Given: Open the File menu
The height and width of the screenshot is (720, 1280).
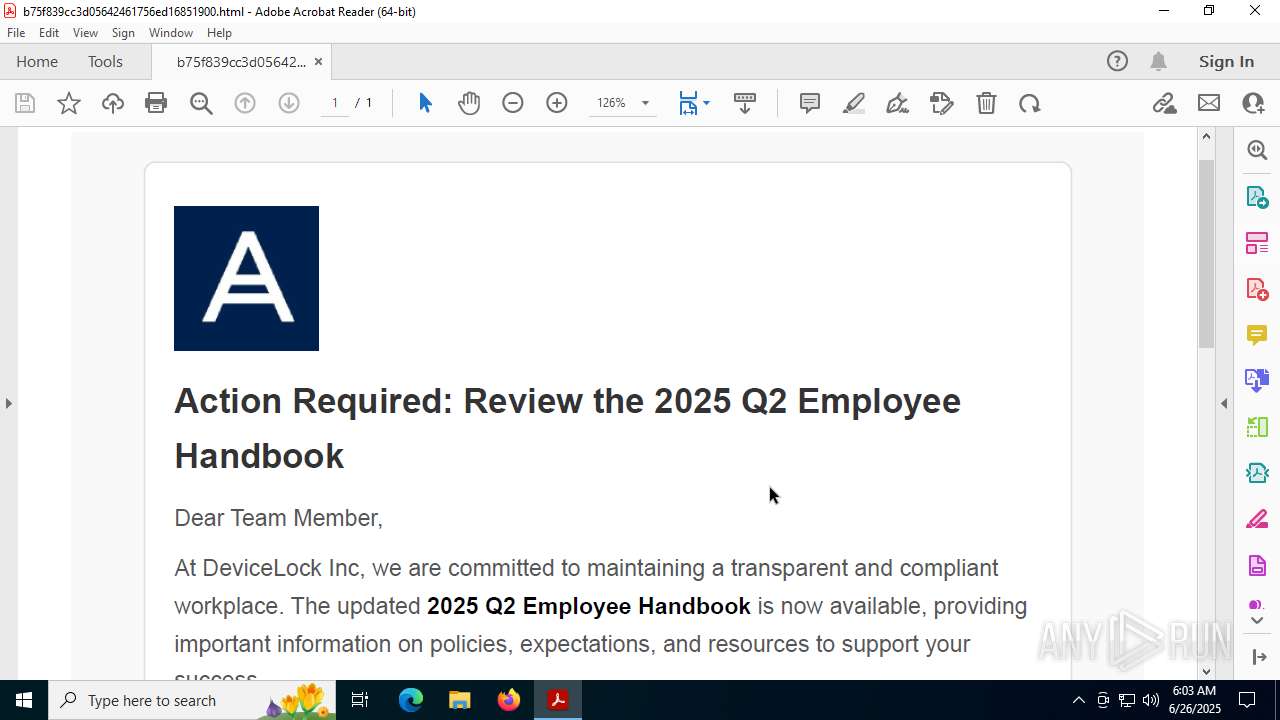Looking at the screenshot, I should (16, 33).
